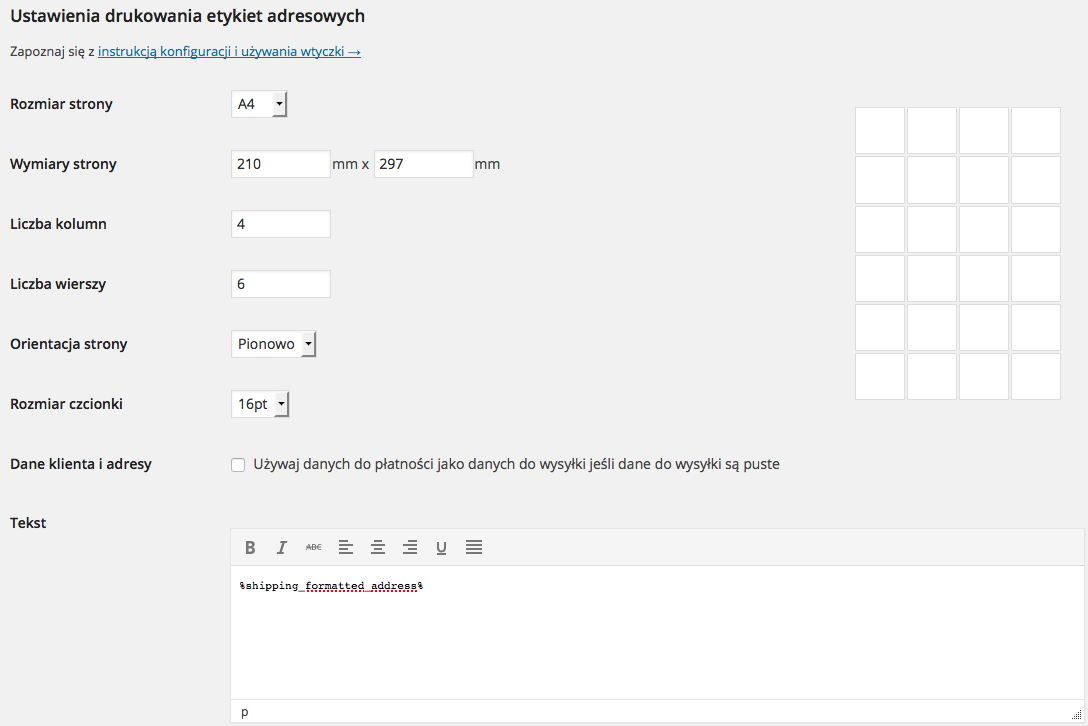Enable using billing data as shipping data

pyautogui.click(x=238, y=464)
